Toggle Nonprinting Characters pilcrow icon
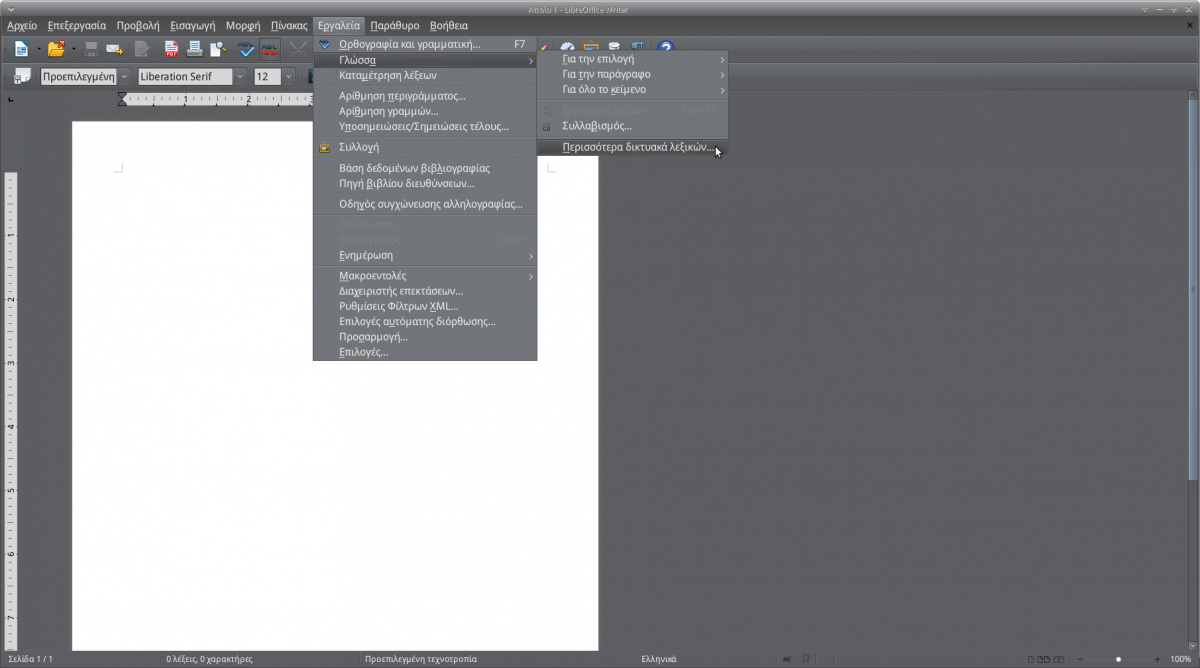Image resolution: width=1200 pixels, height=668 pixels. point(638,48)
